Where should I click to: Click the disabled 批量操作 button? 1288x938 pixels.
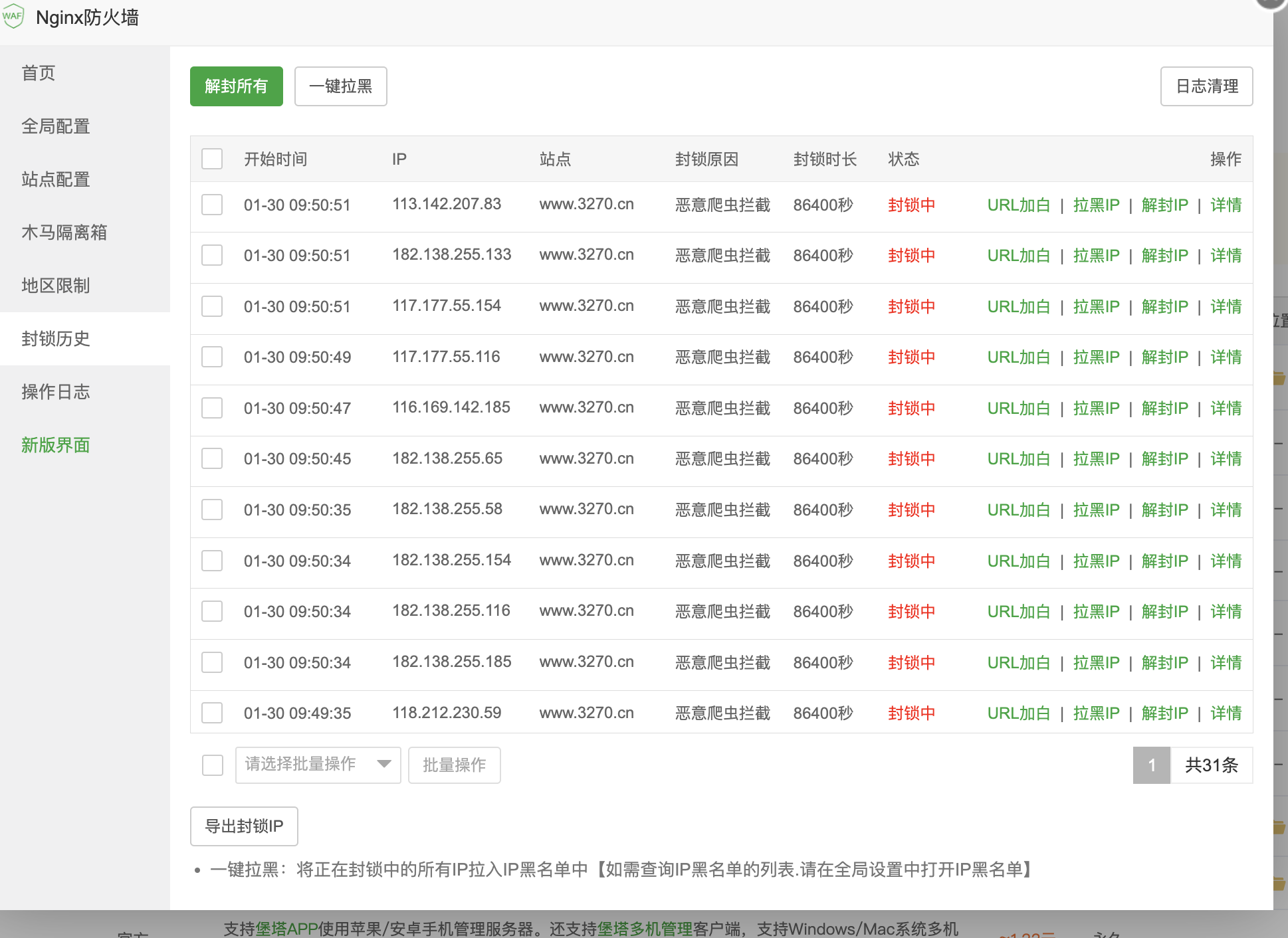pyautogui.click(x=455, y=765)
